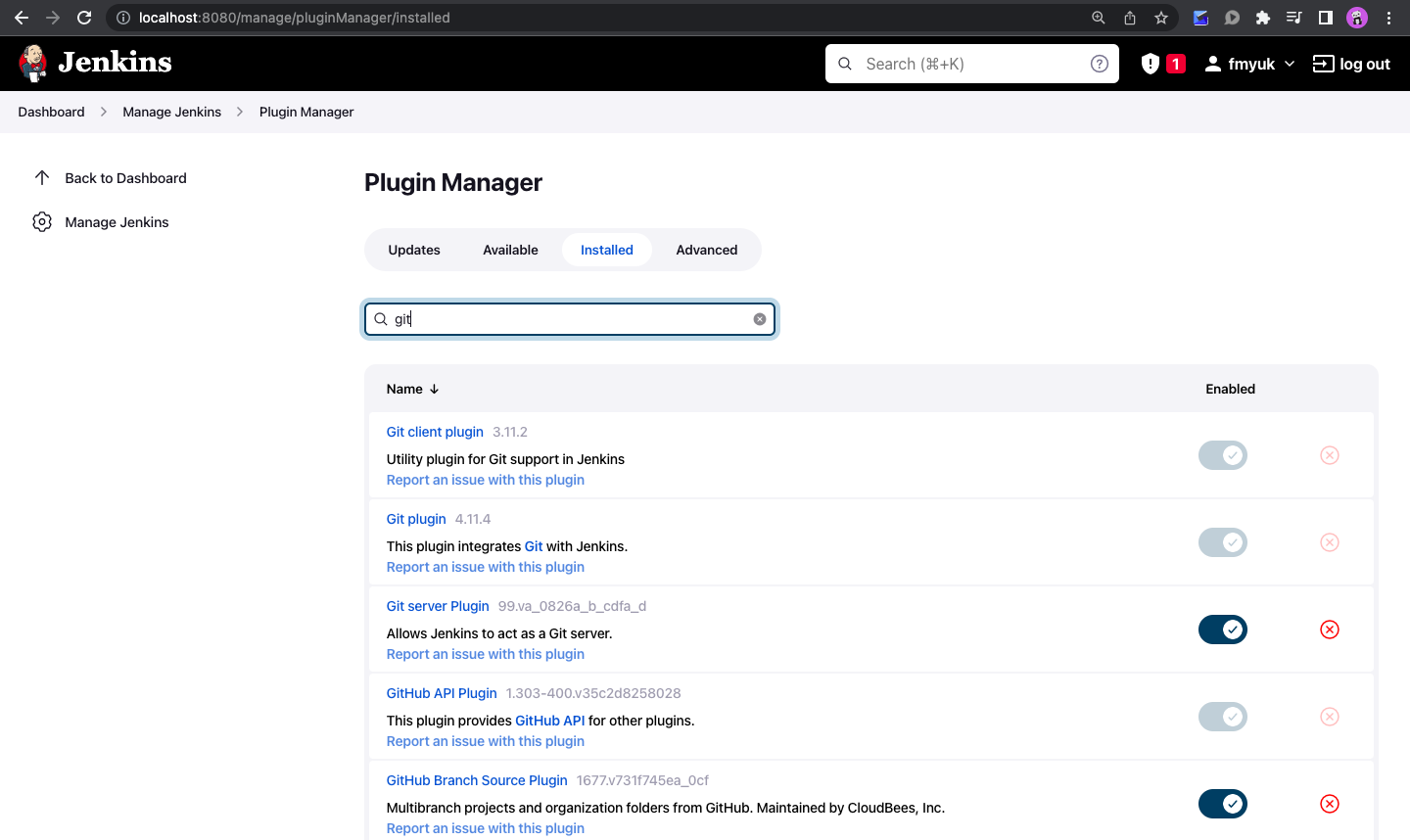Toggle the Name column sort order
This screenshot has width=1410, height=840.
point(412,389)
